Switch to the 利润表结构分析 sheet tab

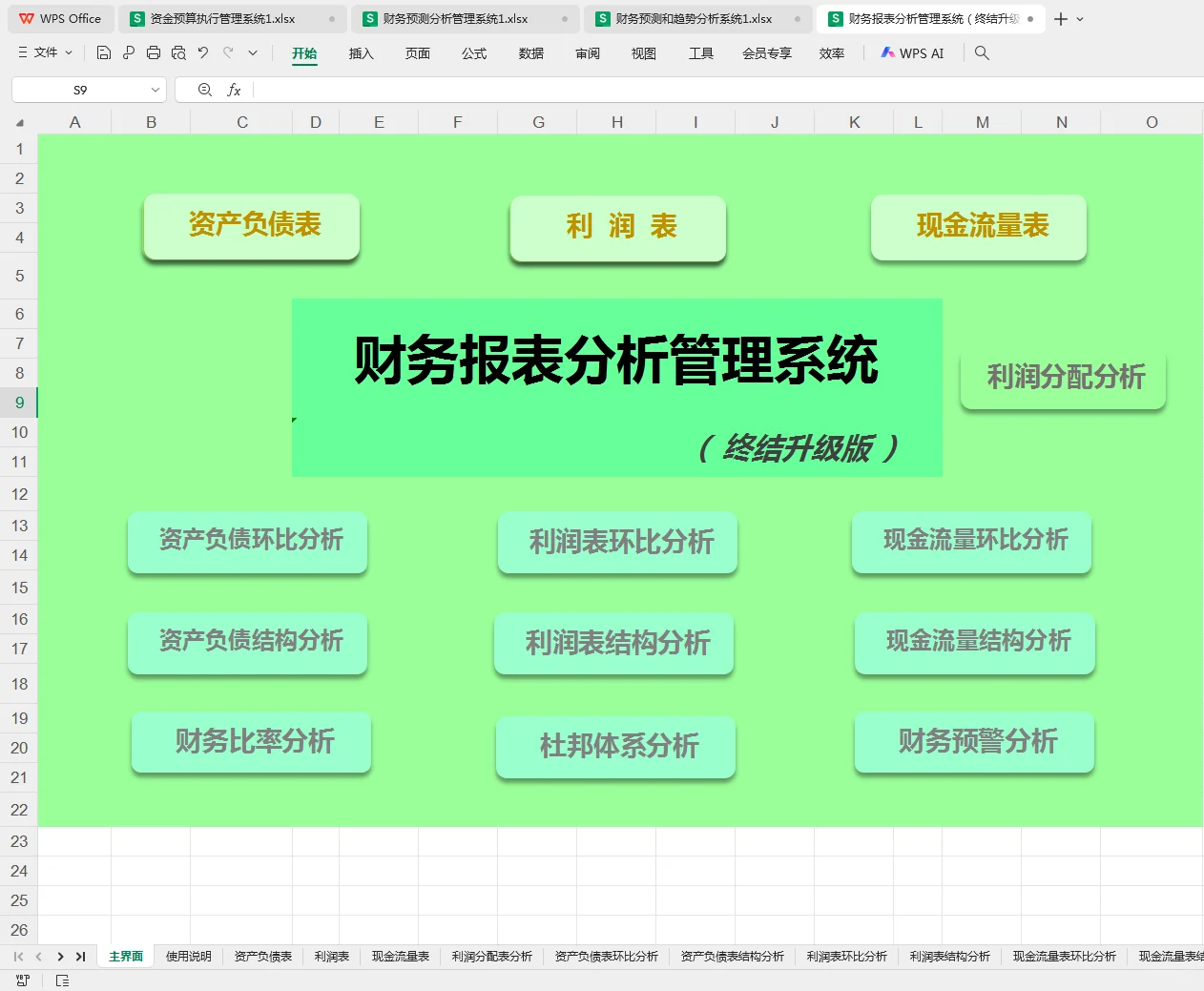coord(949,956)
